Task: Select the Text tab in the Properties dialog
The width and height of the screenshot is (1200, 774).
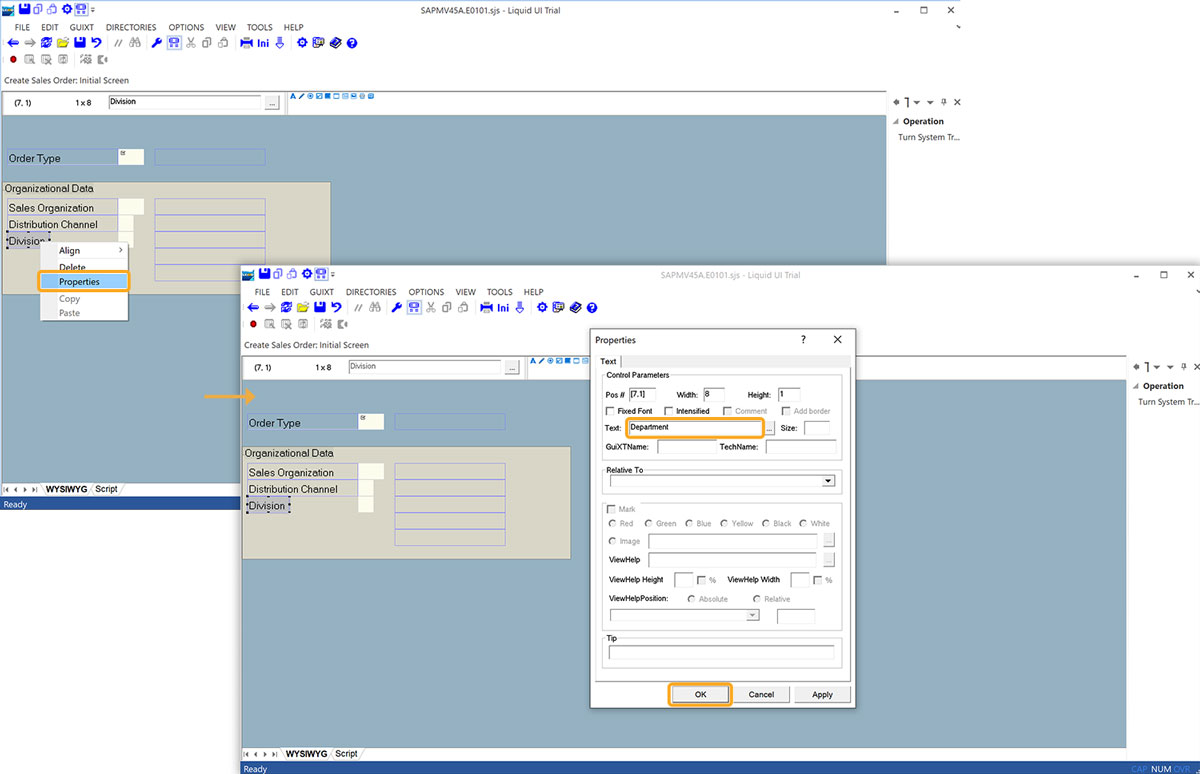Action: click(x=608, y=362)
